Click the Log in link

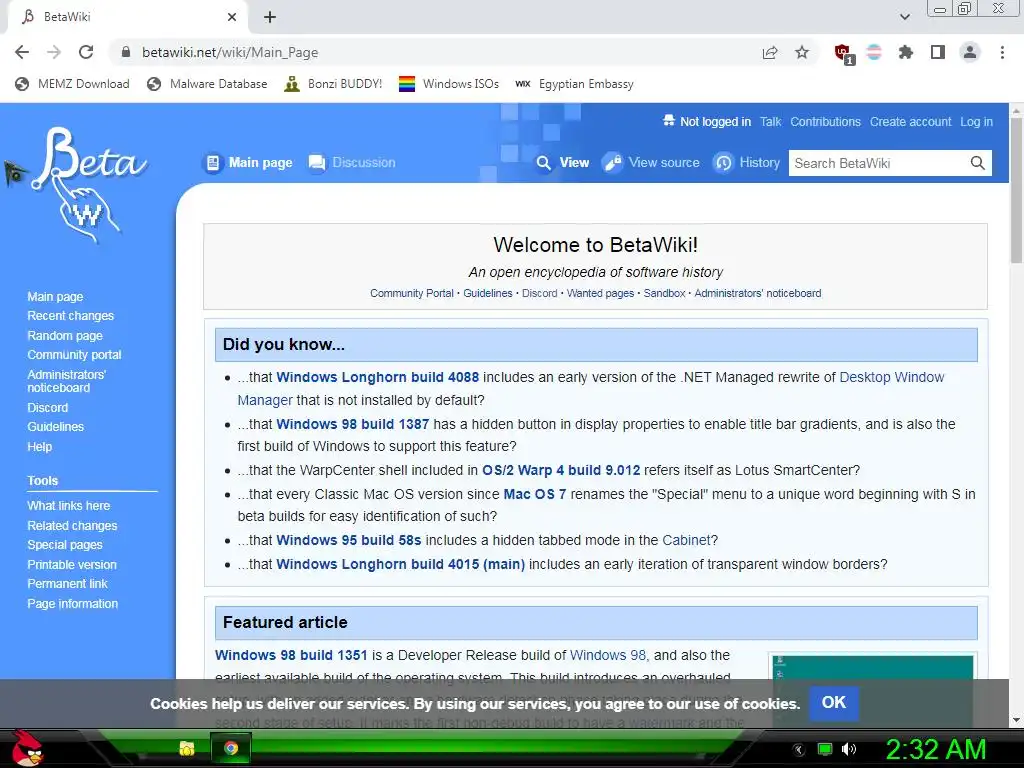tap(976, 121)
